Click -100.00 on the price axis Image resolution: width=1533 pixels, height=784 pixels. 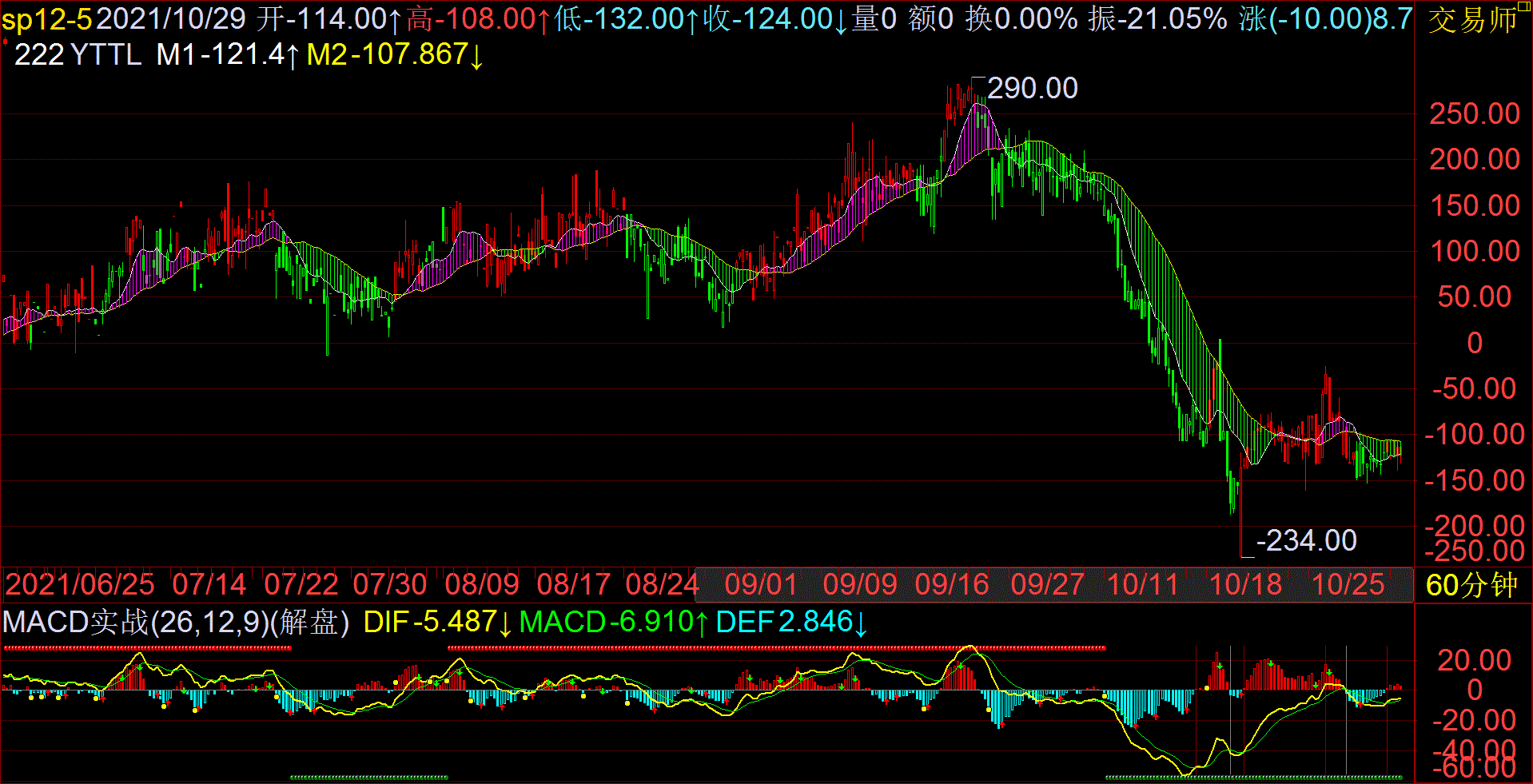(x=1474, y=434)
